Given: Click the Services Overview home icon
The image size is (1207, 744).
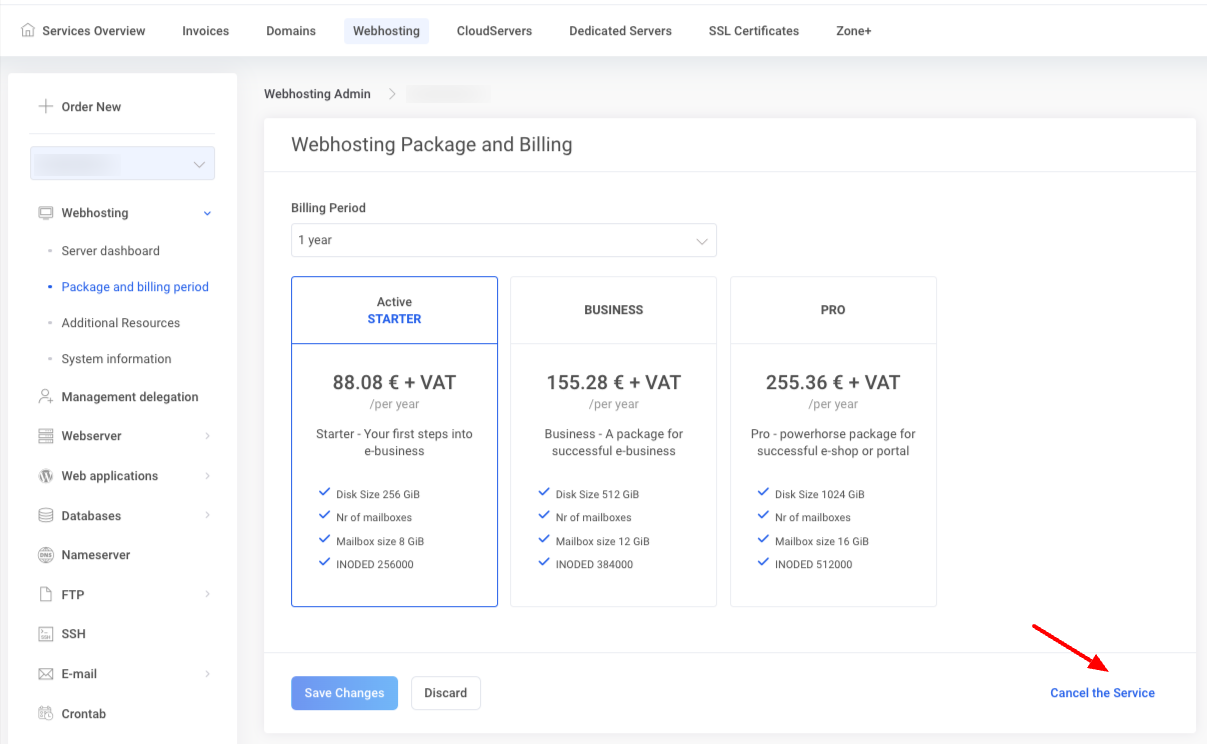Looking at the screenshot, I should pos(28,31).
